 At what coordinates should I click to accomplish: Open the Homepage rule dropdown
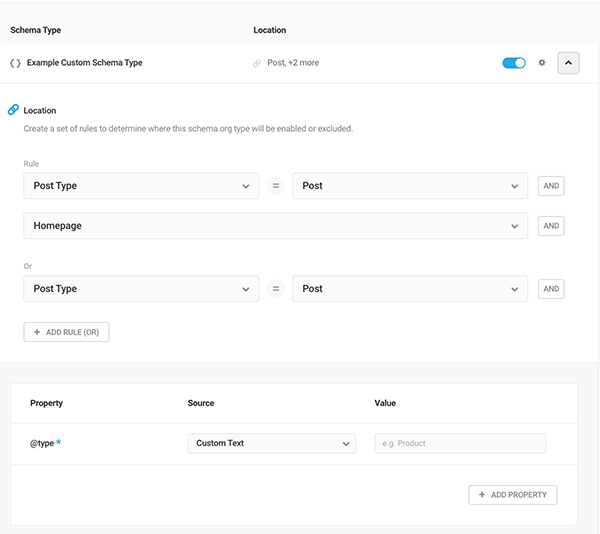tap(275, 226)
